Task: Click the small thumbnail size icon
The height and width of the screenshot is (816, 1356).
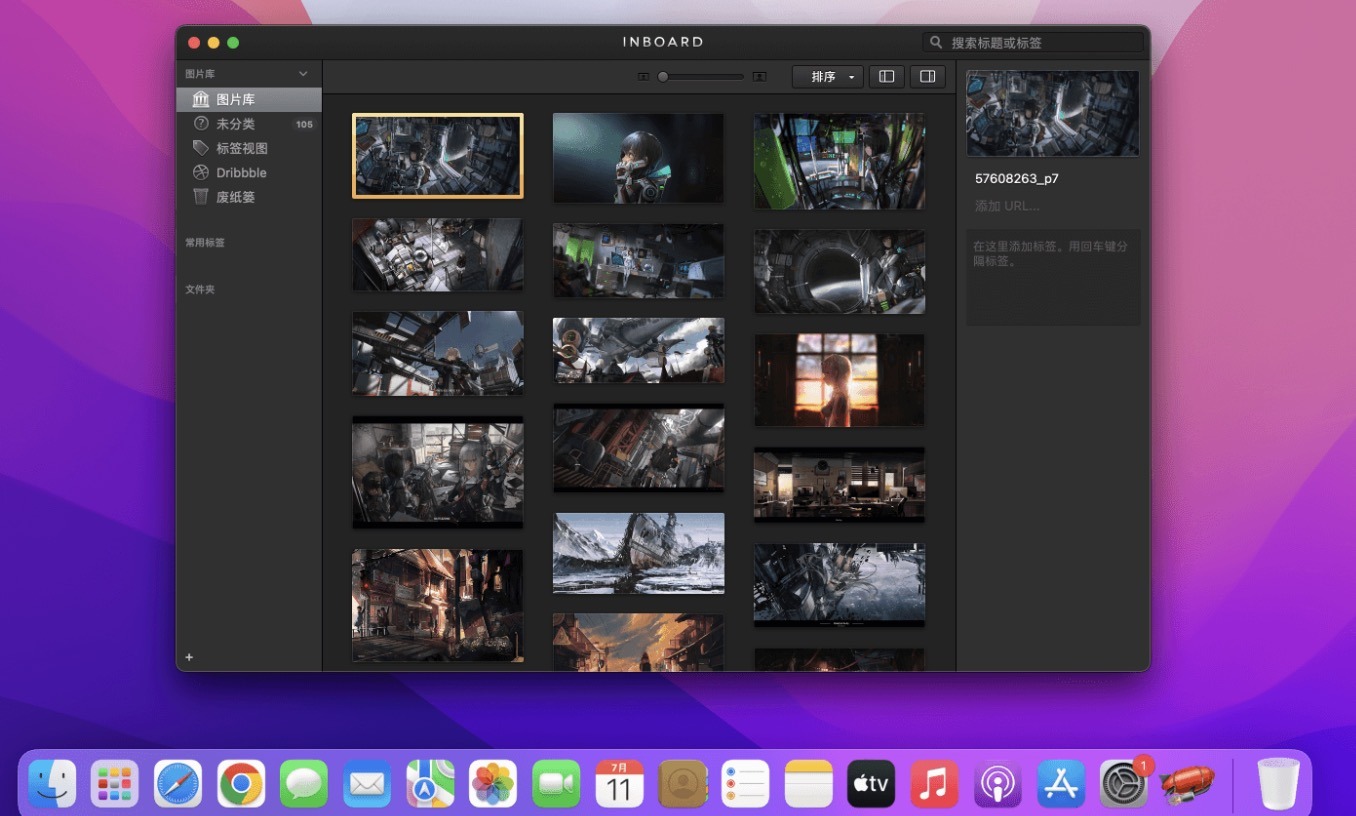Action: [x=643, y=77]
